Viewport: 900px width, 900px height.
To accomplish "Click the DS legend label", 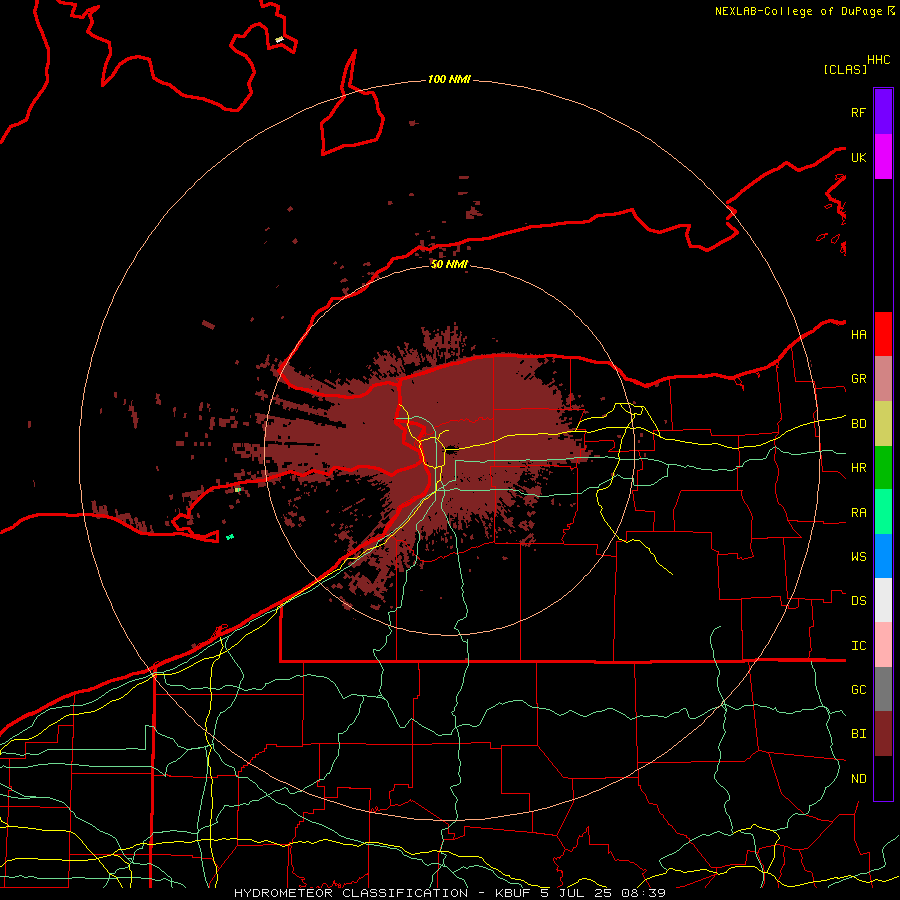I will tap(858, 601).
